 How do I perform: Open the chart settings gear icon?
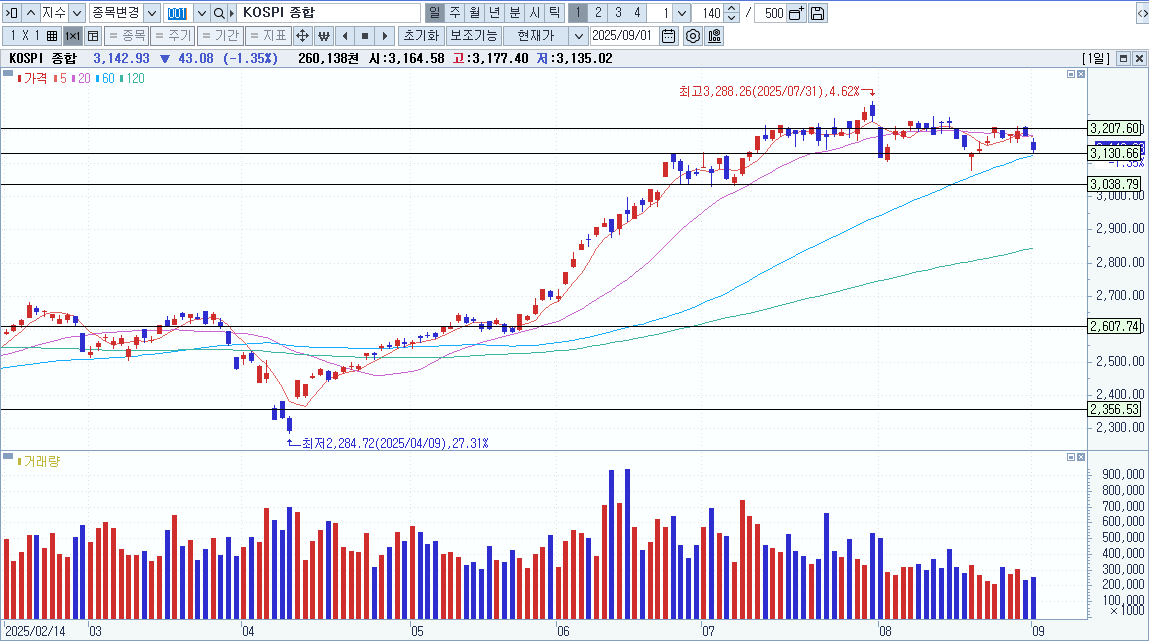(692, 35)
